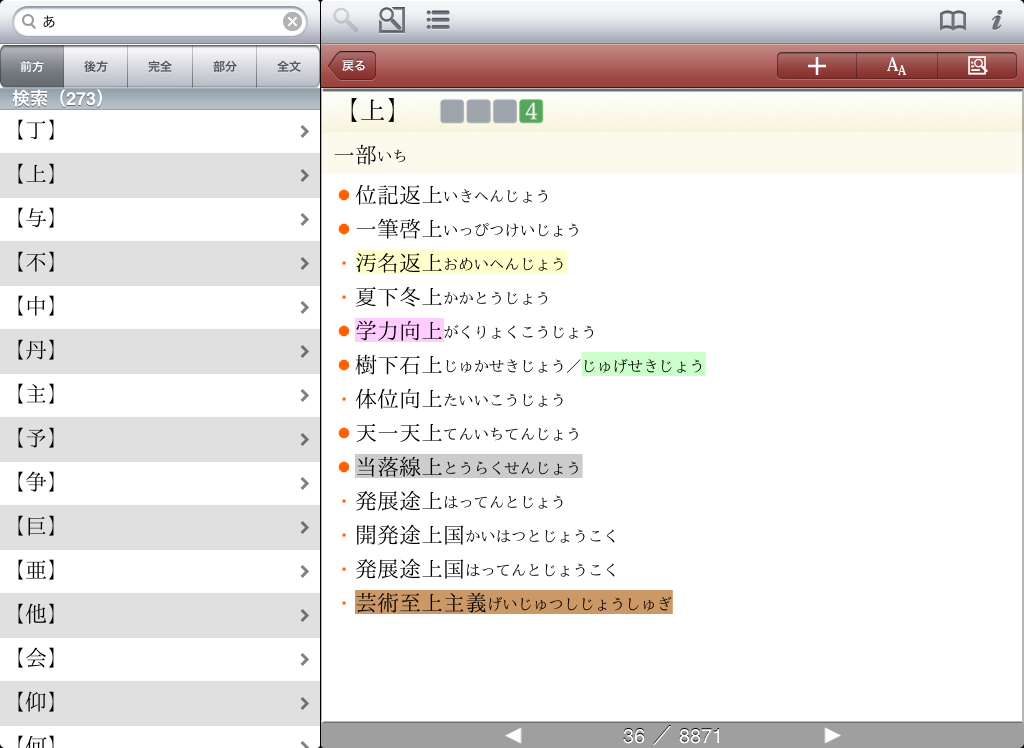The height and width of the screenshot is (748, 1024).
Task: Click the magnifier search icon in top toolbar
Action: coord(346,20)
